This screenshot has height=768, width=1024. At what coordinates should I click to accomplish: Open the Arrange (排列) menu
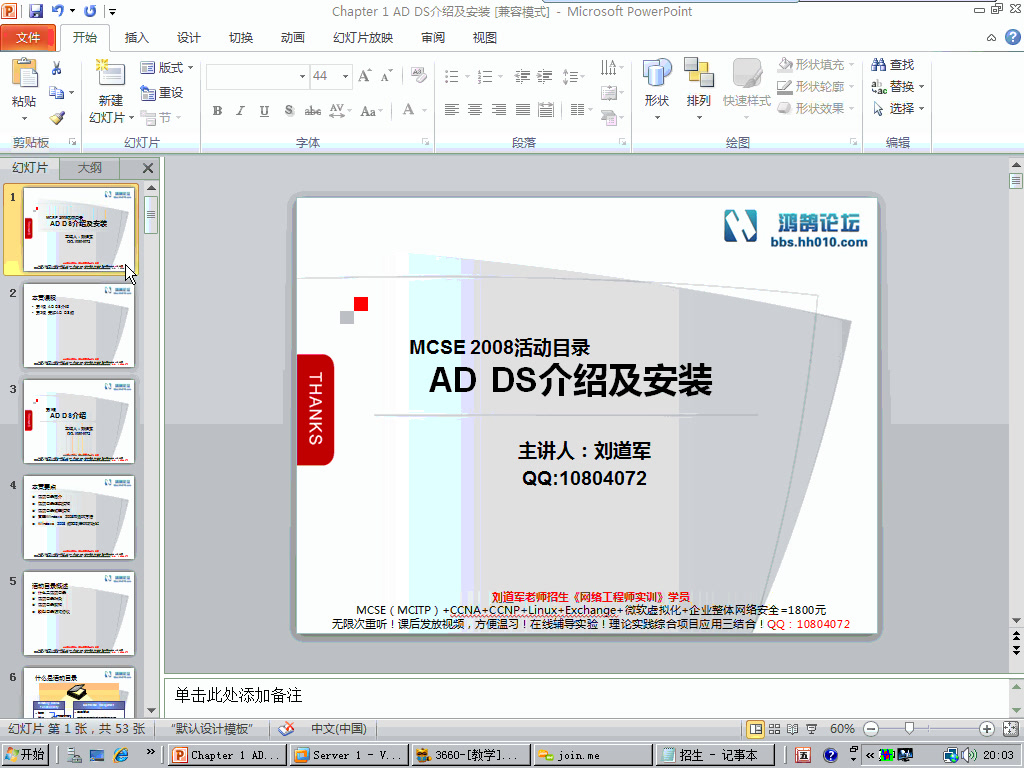click(x=698, y=89)
